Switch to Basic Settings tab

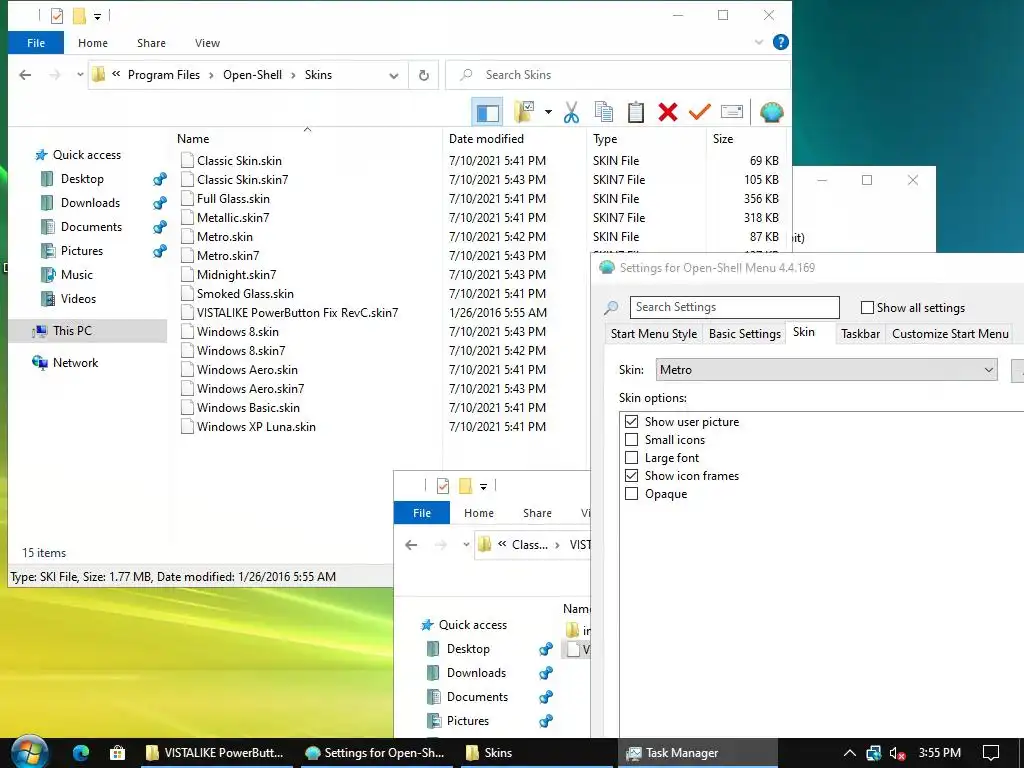coord(744,334)
